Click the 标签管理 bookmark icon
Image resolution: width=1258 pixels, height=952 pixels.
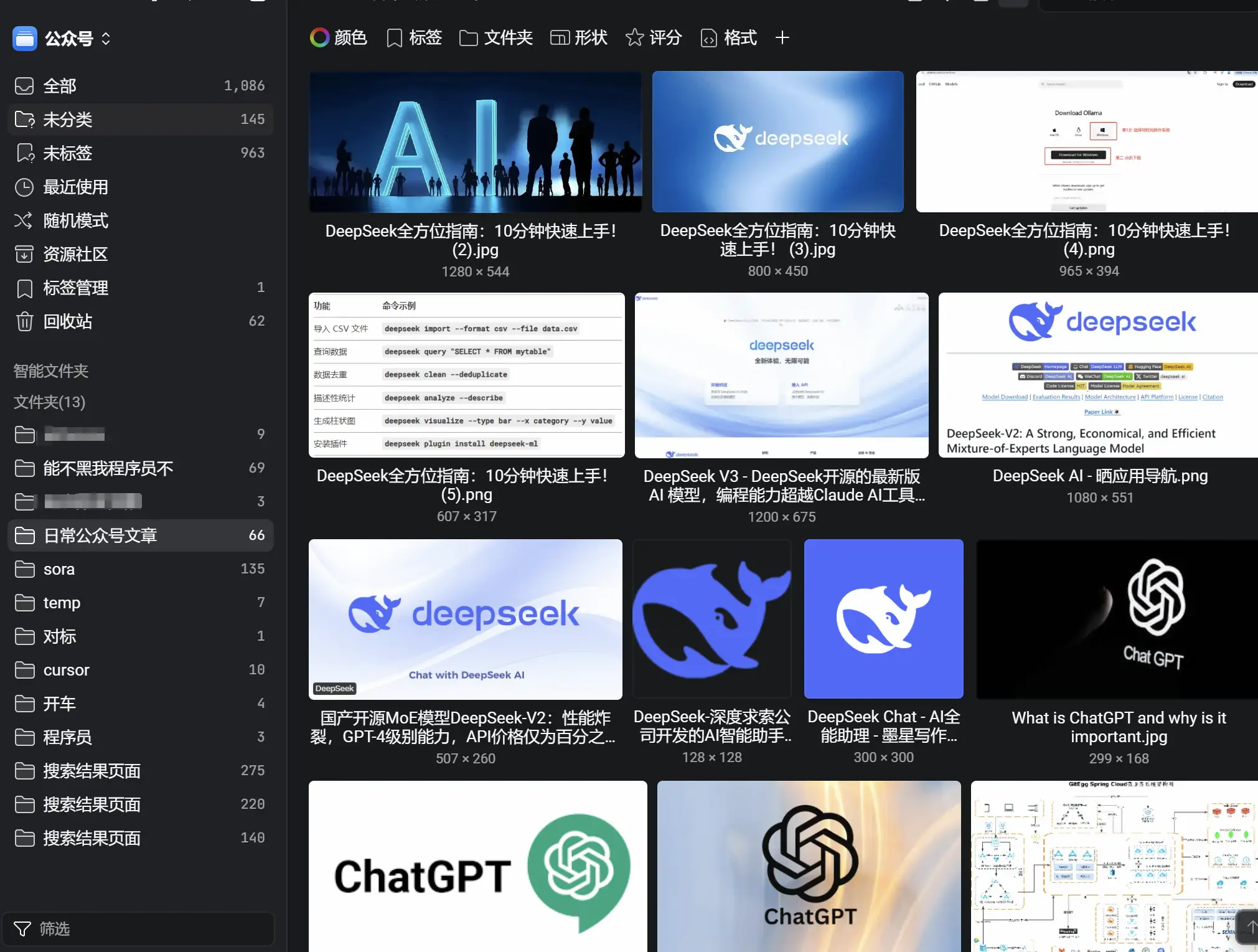[x=24, y=288]
